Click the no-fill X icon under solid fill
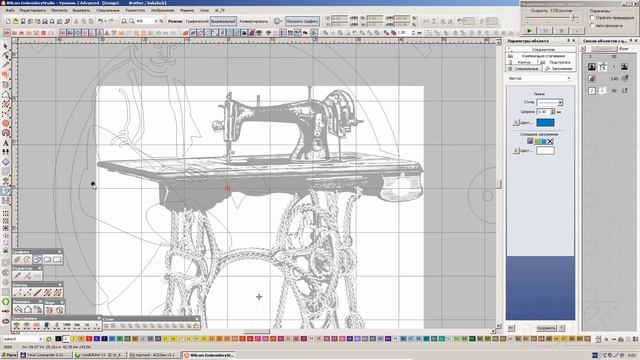640x360 pixels. [x=550, y=141]
